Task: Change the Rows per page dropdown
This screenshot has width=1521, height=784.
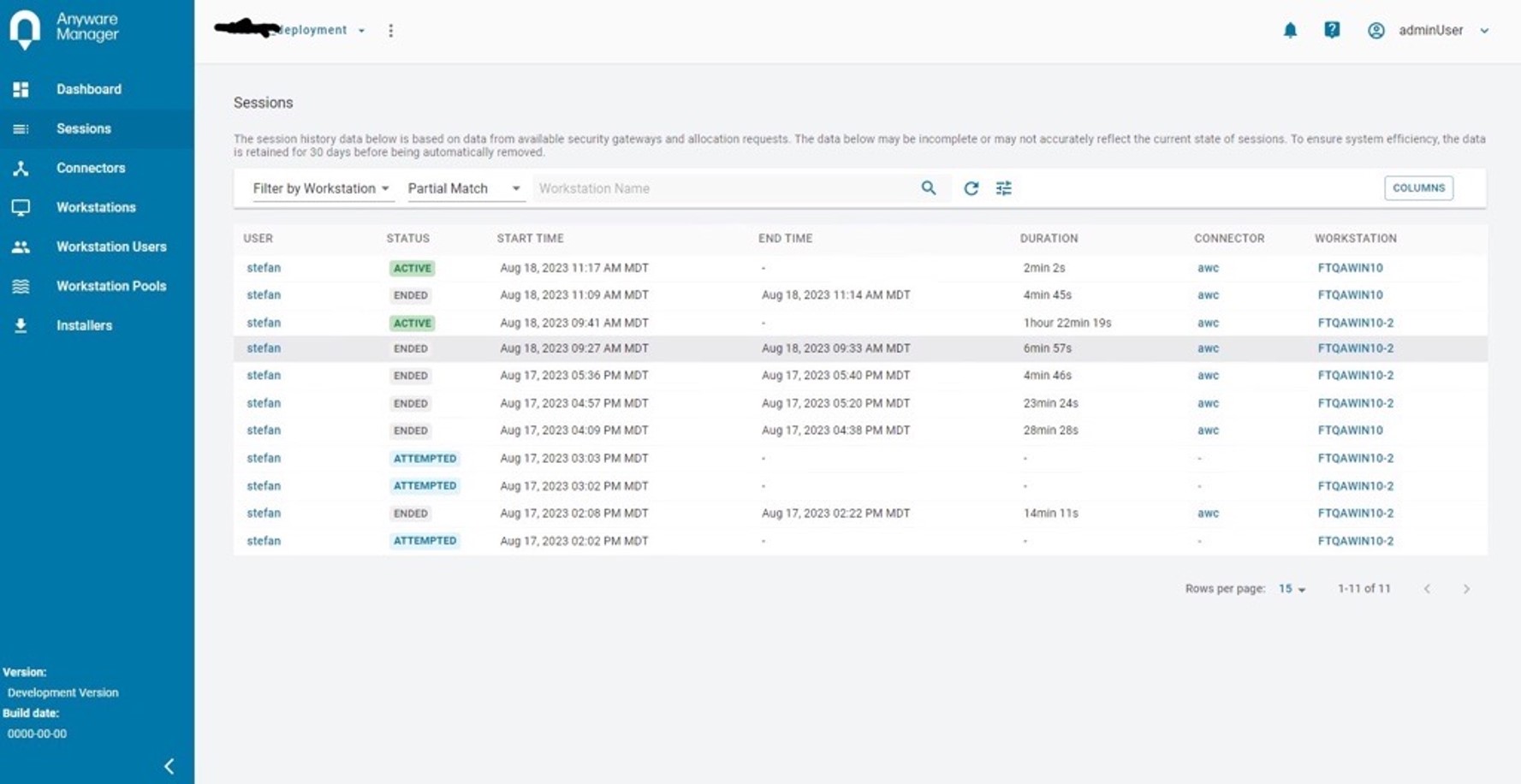Action: (1290, 589)
